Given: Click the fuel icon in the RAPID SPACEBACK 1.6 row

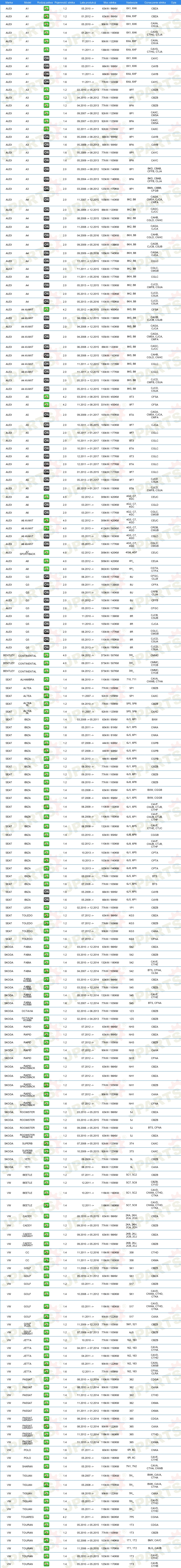Looking at the screenshot, I should (x=46, y=1104).
